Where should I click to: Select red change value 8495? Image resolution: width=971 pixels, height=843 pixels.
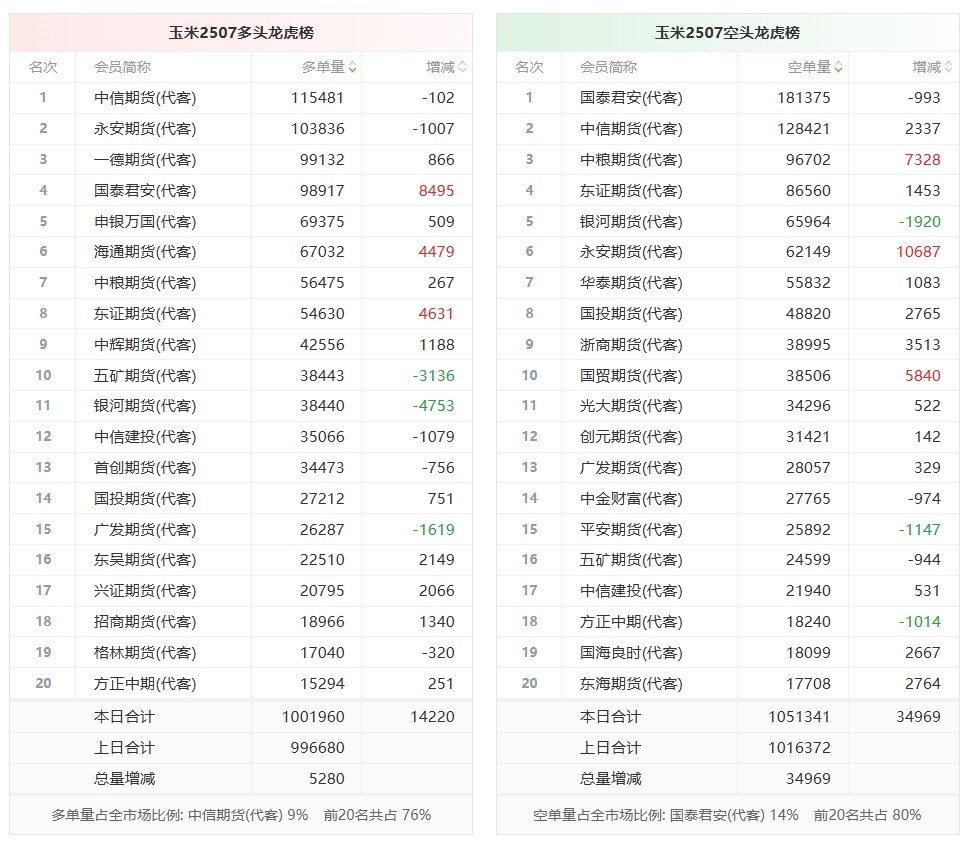point(437,191)
